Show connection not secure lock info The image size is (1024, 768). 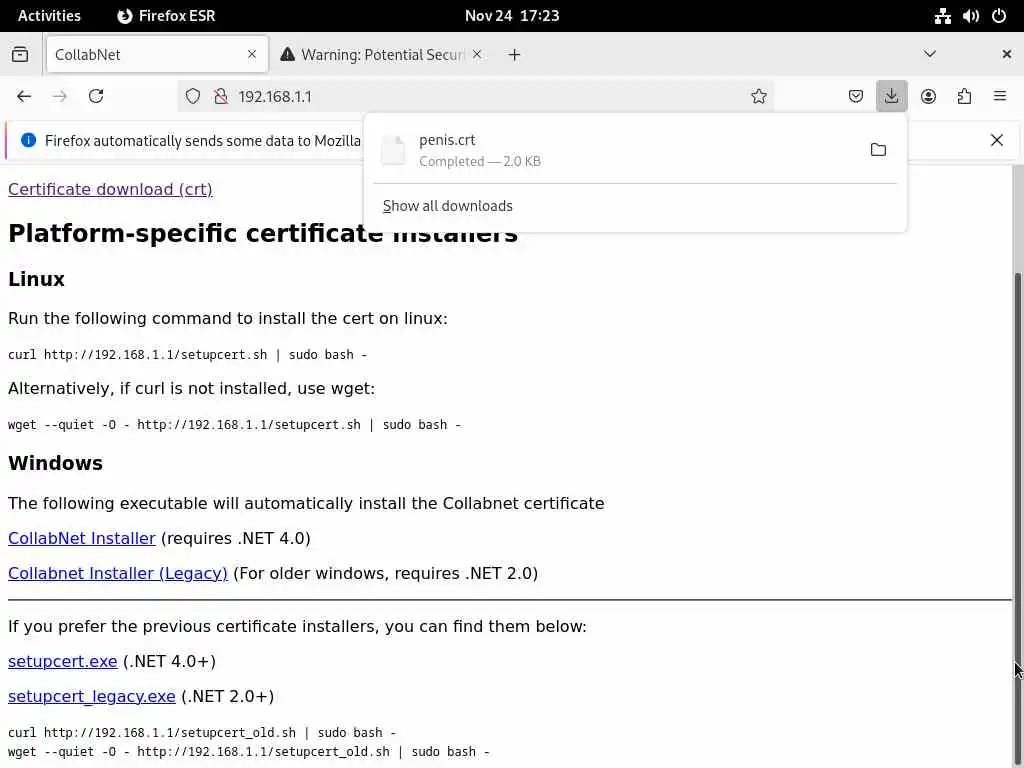(x=221, y=96)
